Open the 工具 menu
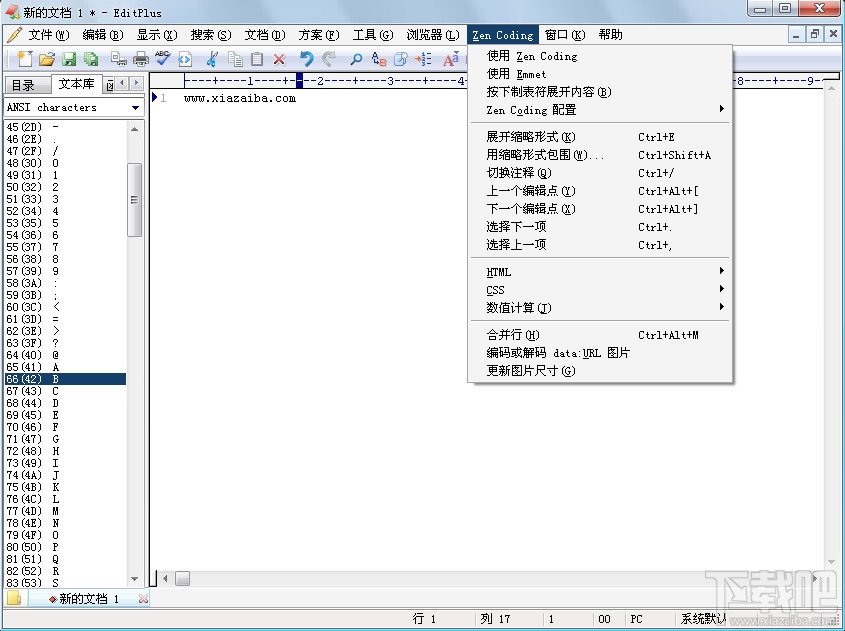Screen dimensions: 845x631 tap(372, 33)
